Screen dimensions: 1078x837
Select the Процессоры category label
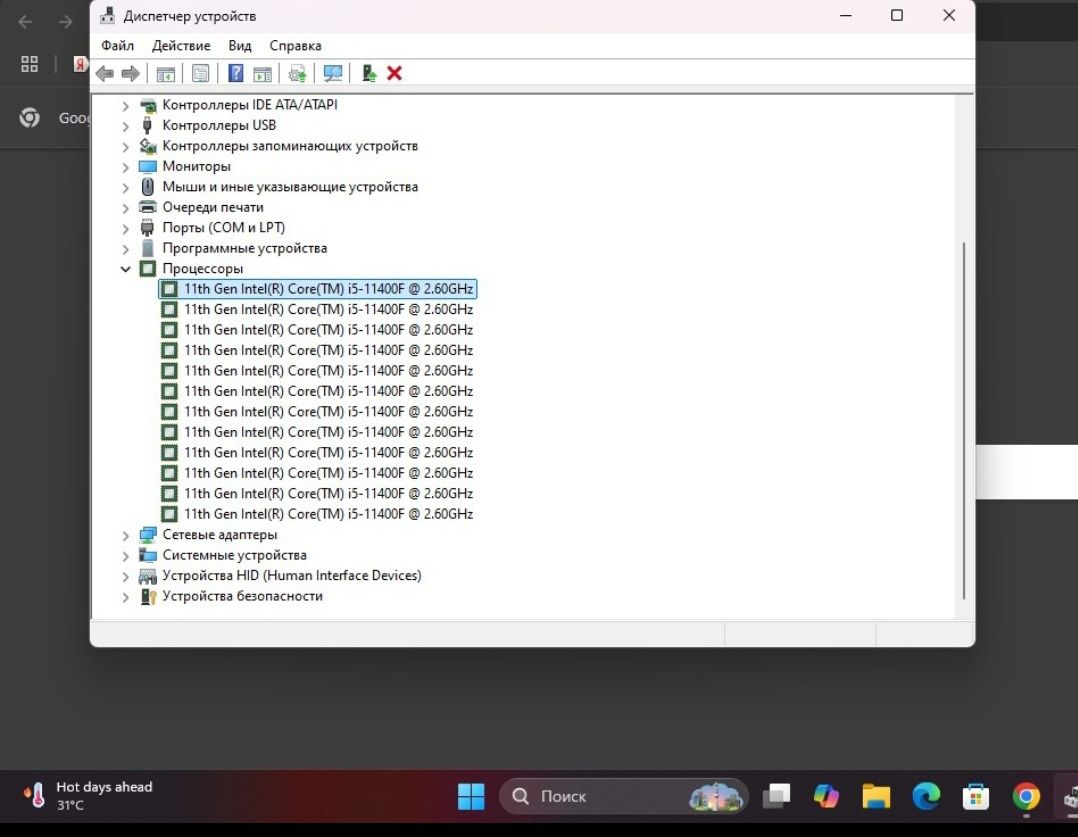203,268
